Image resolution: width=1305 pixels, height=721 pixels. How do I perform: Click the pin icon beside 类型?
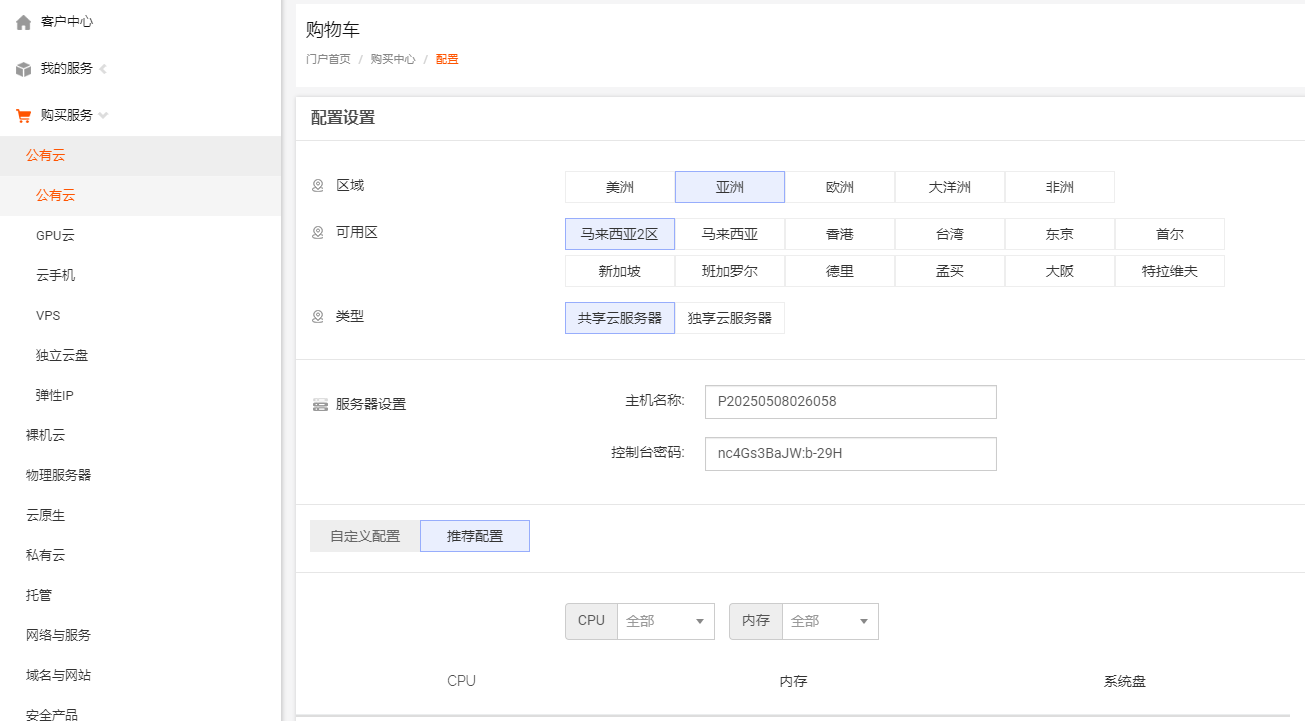tap(318, 317)
